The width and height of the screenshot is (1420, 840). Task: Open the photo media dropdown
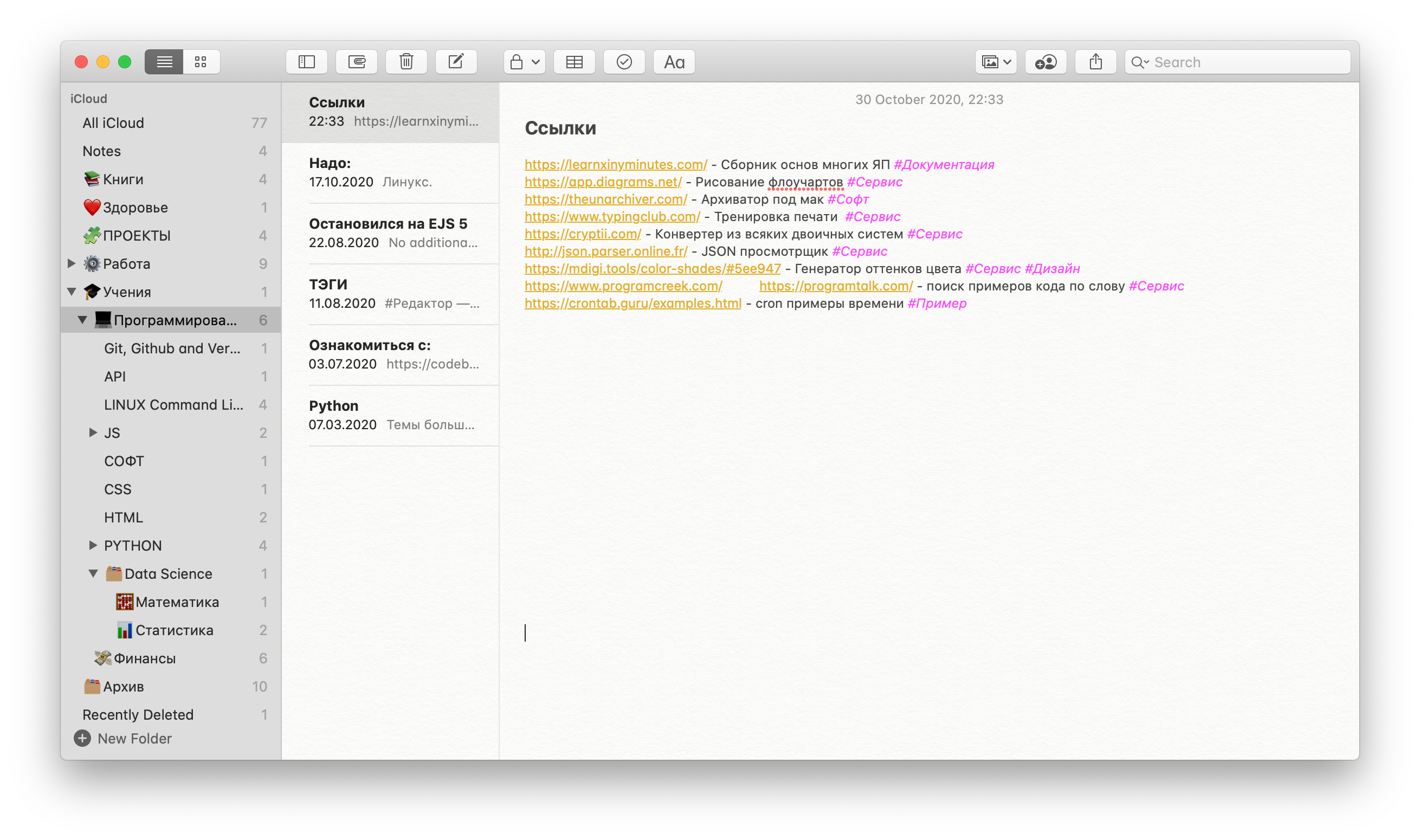click(996, 62)
